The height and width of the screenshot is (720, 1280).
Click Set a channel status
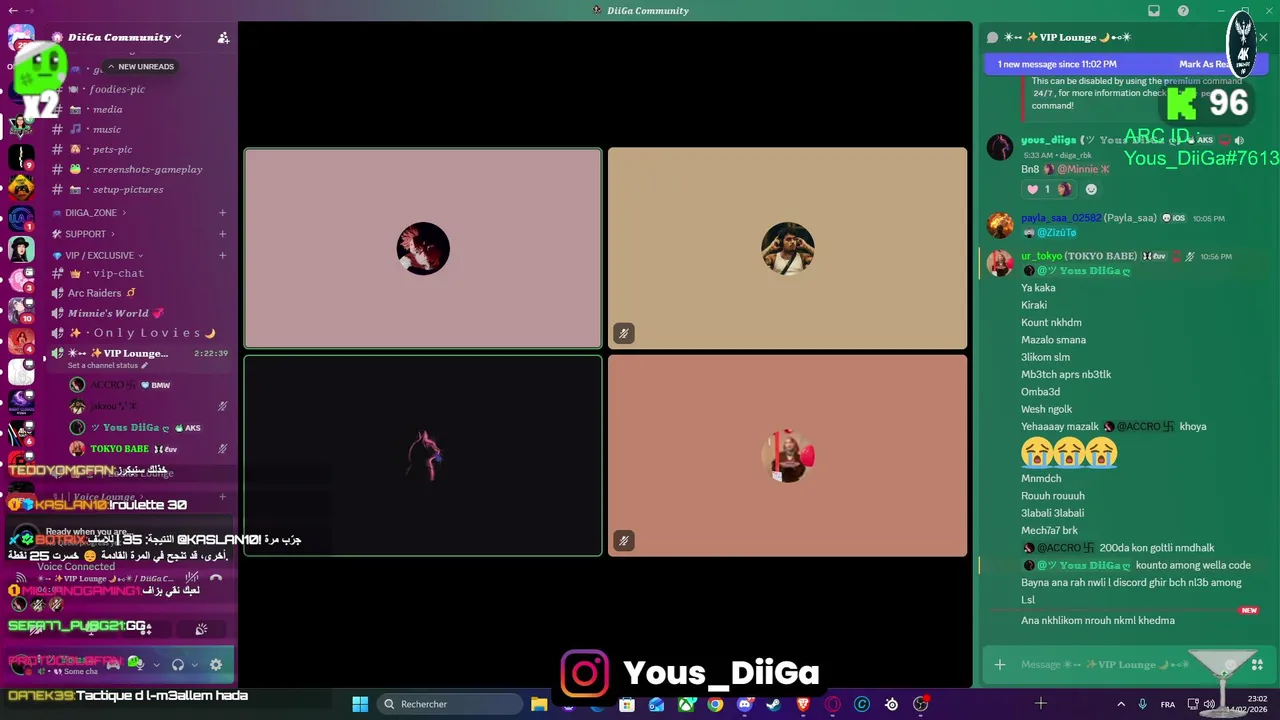coord(108,365)
